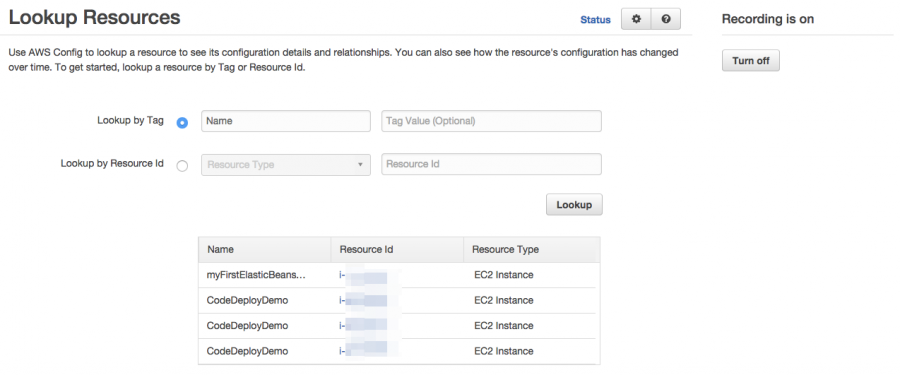This screenshot has width=900, height=375.
Task: Focus the Name tag key field
Action: 286,121
